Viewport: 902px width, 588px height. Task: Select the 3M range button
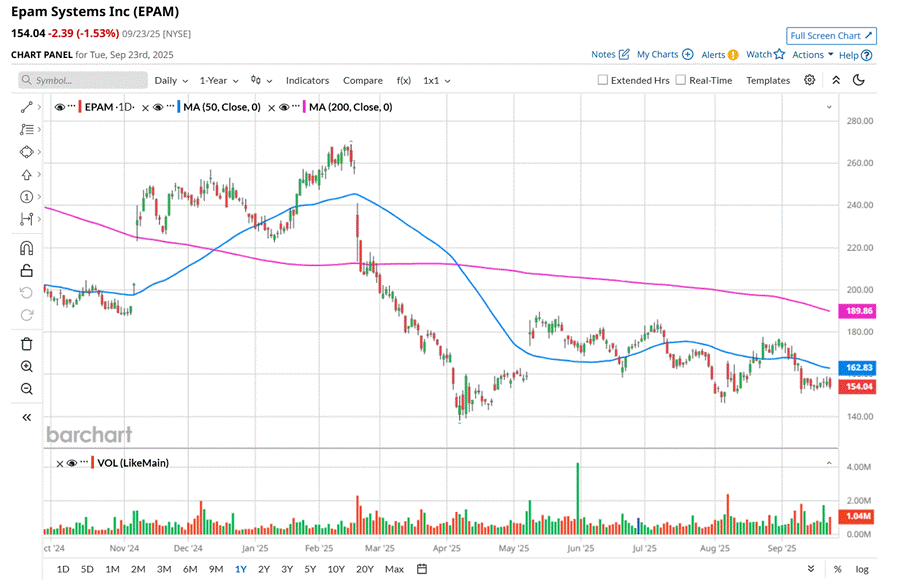(x=164, y=569)
